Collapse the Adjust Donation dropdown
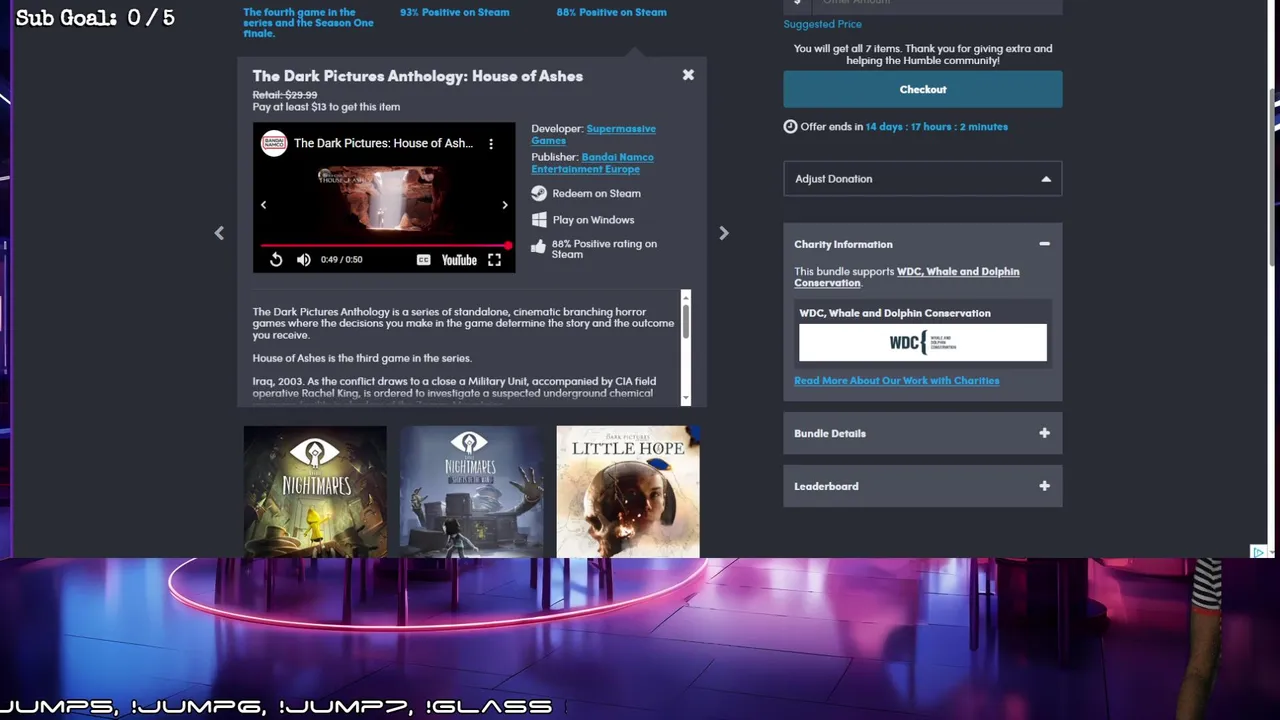This screenshot has height=720, width=1280. pos(923,179)
